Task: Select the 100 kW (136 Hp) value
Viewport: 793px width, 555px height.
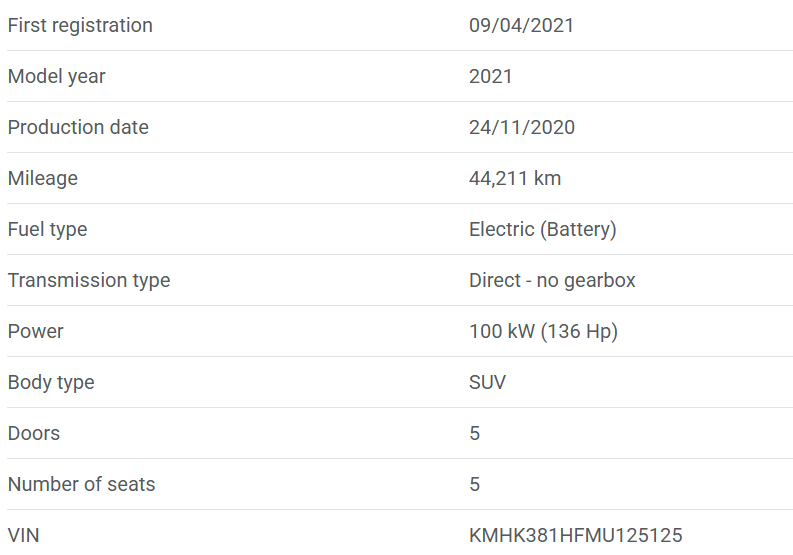Action: coord(543,332)
